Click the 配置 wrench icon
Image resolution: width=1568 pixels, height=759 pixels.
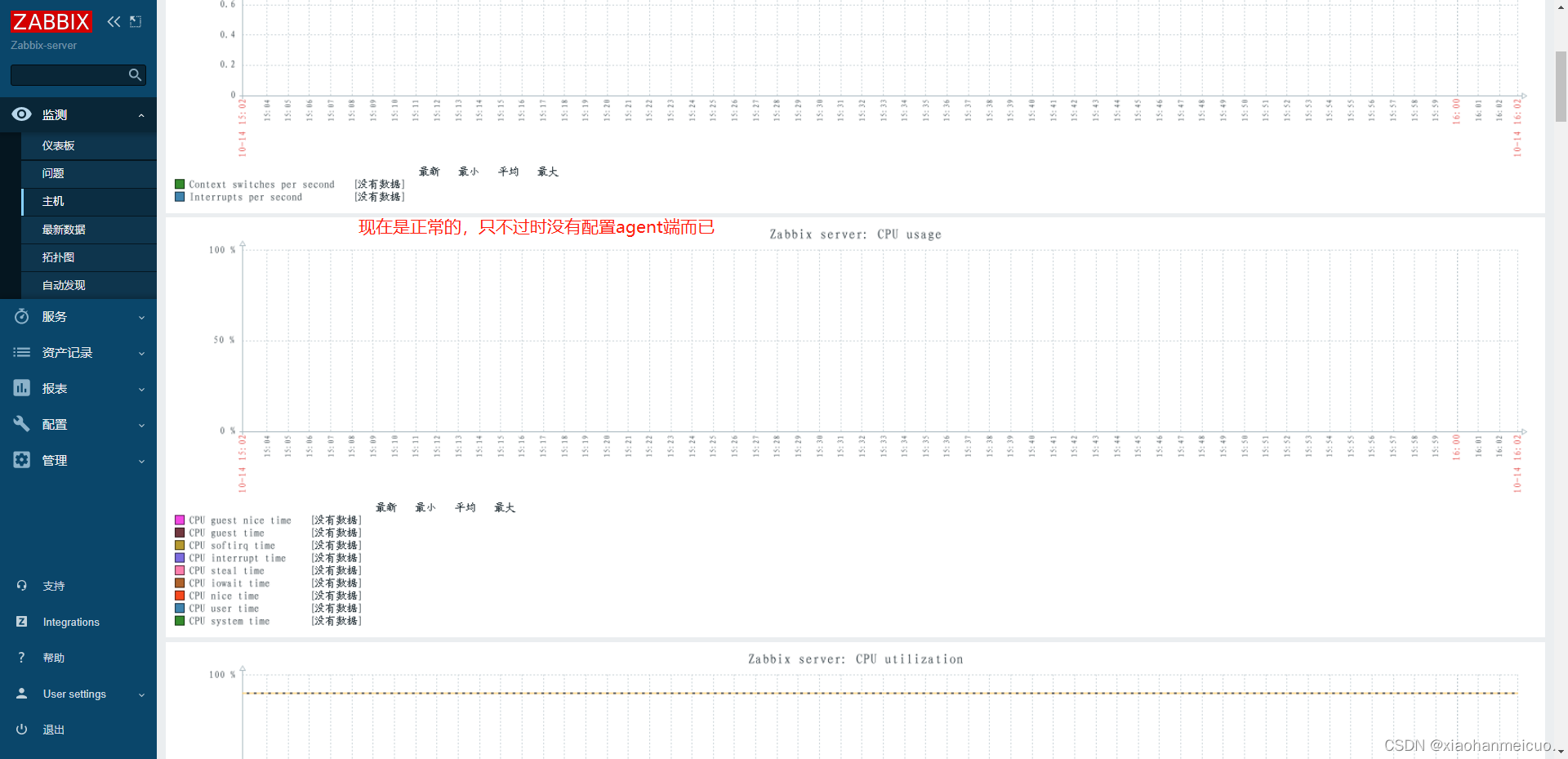point(22,423)
